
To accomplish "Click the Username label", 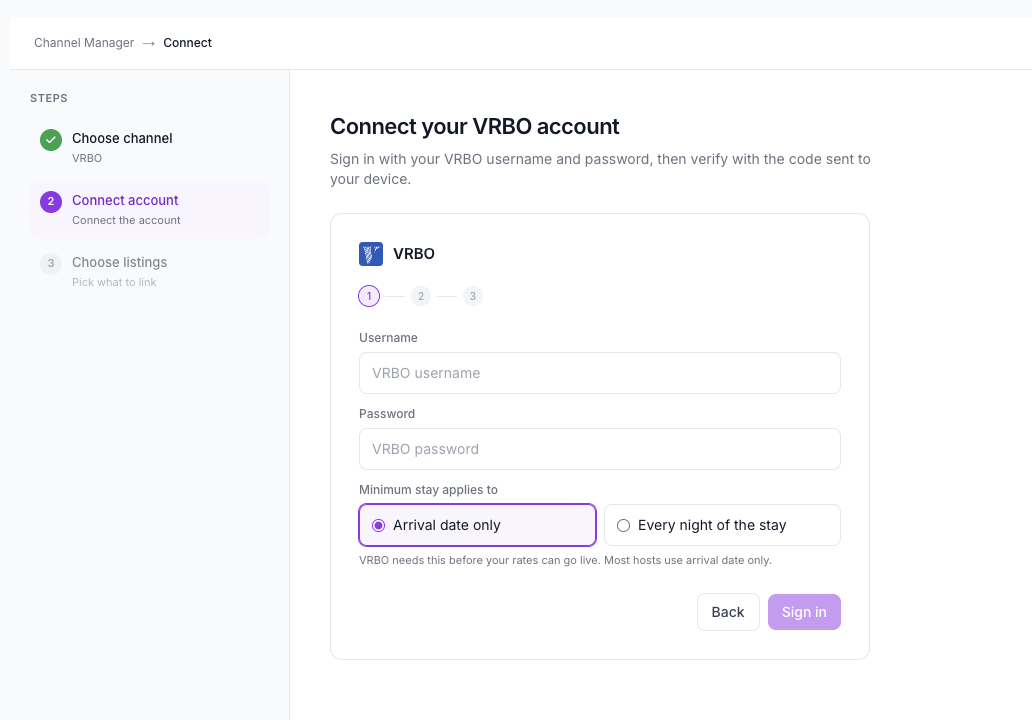I will point(388,338).
